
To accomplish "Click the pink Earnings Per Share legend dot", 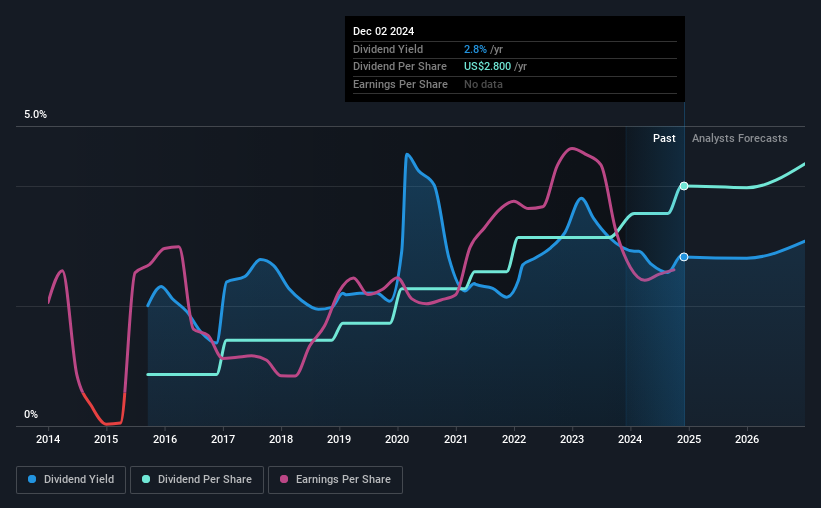I will click(x=284, y=479).
